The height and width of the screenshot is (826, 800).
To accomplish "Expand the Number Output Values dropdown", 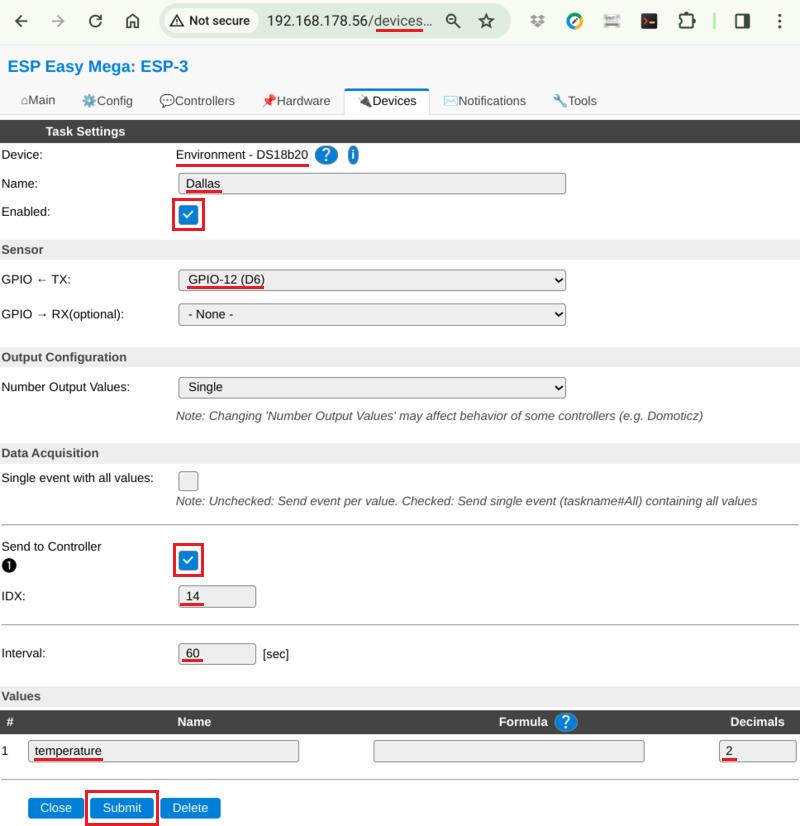I will [x=372, y=387].
